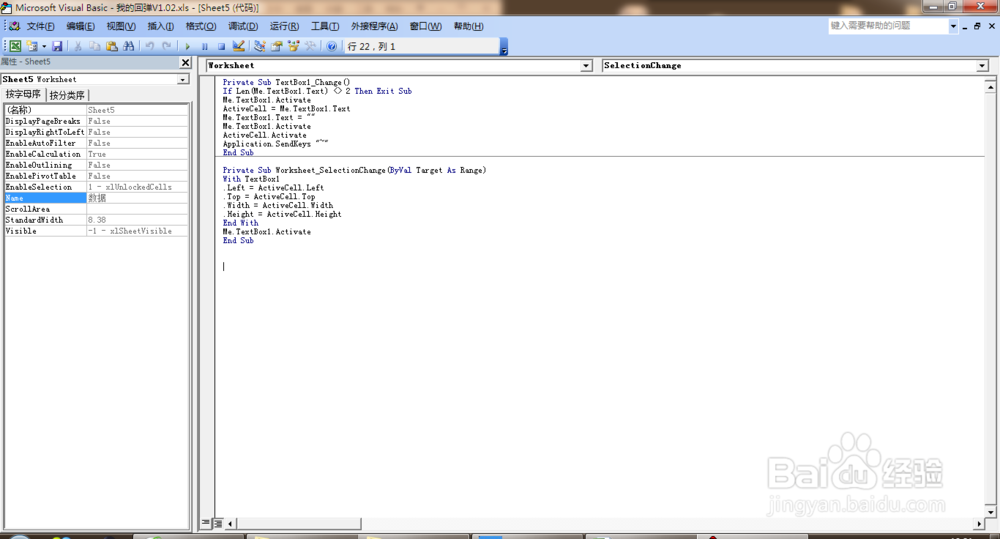Open the 文件(F) menu
Viewport: 1000px width, 539px height.
[x=40, y=26]
